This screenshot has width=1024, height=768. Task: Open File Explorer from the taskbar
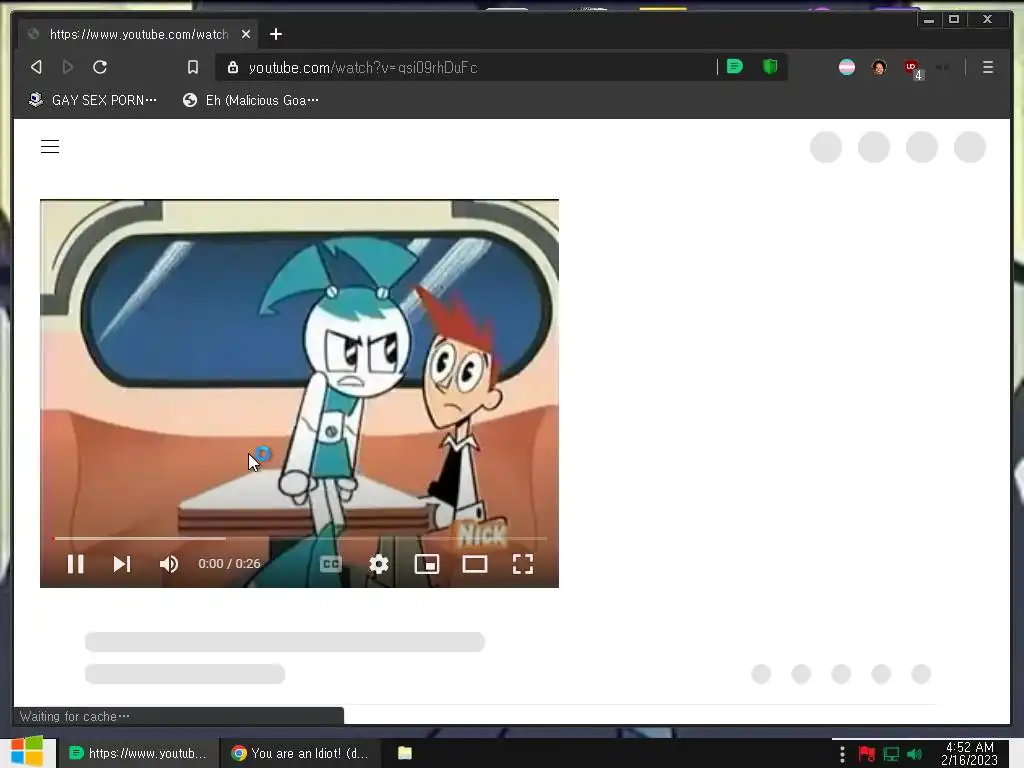[x=405, y=753]
